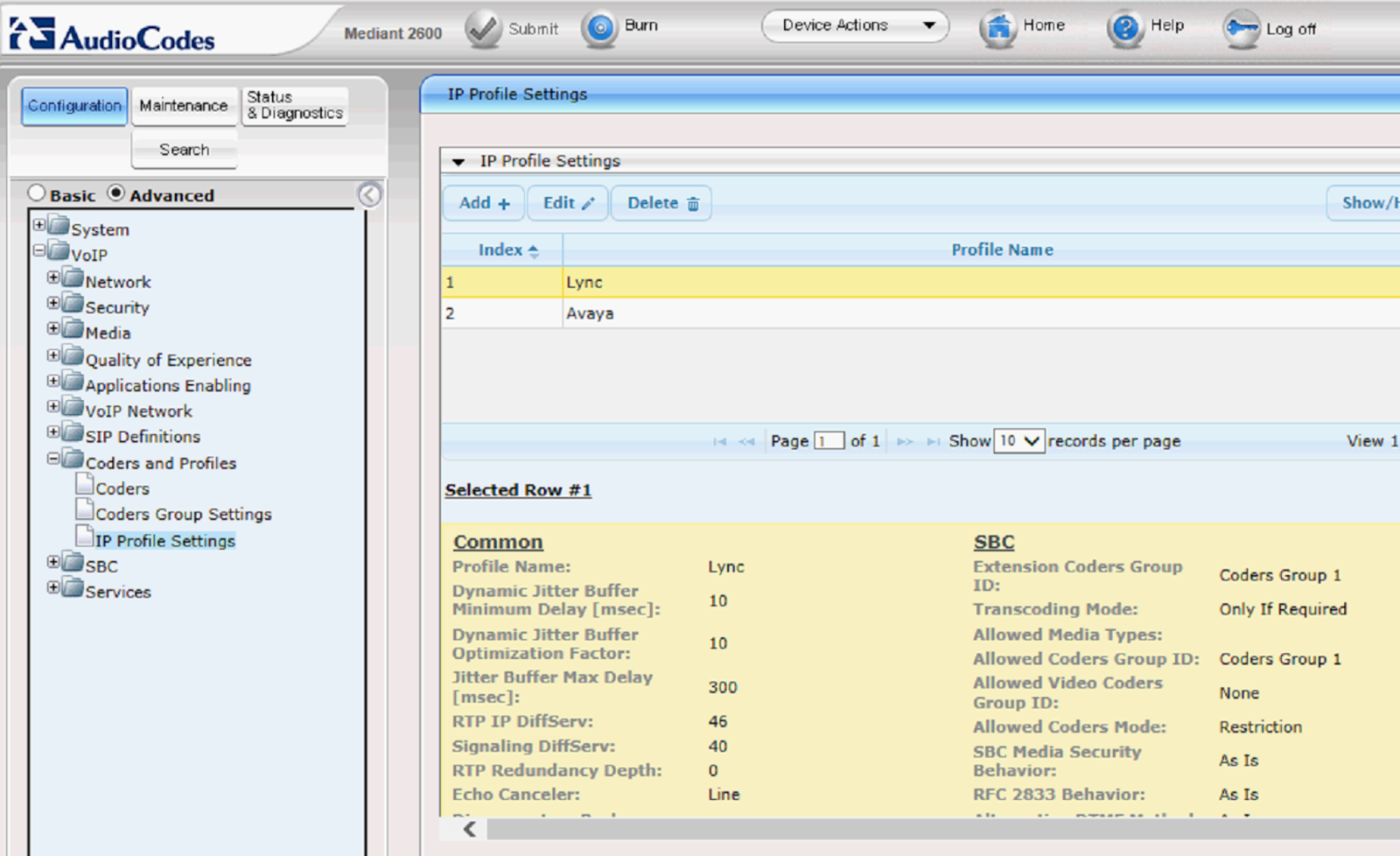Open Home via the house icon
The width and height of the screenshot is (1400, 856).
(x=998, y=26)
